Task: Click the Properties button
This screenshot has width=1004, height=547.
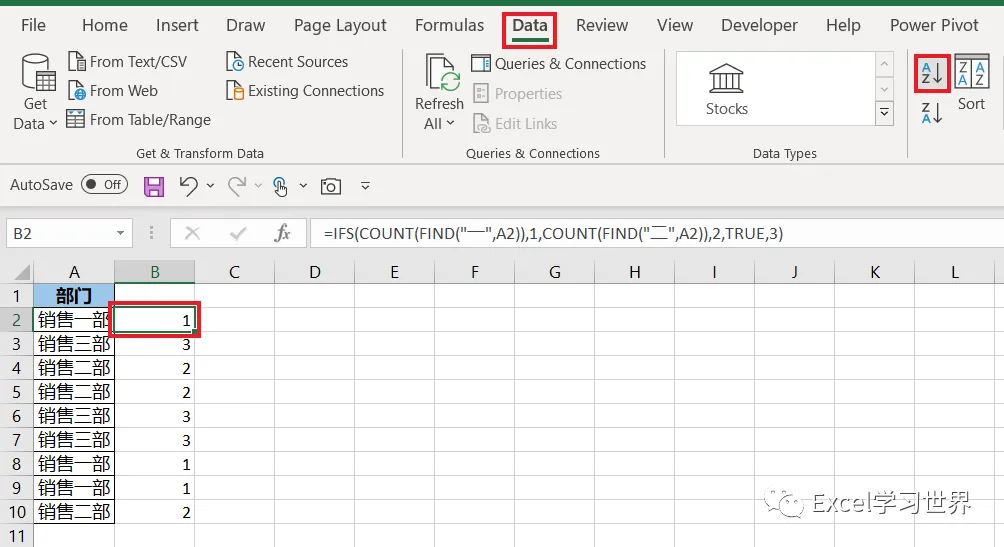Action: click(517, 94)
